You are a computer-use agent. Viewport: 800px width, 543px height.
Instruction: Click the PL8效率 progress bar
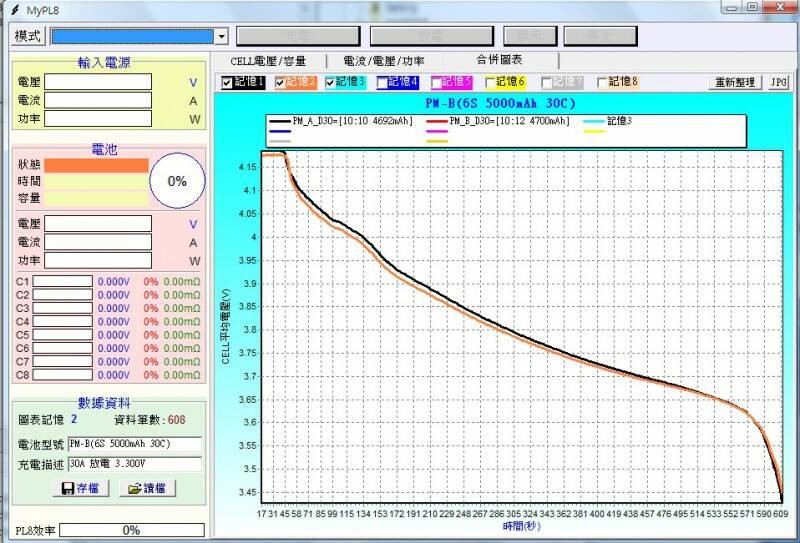pos(131,530)
